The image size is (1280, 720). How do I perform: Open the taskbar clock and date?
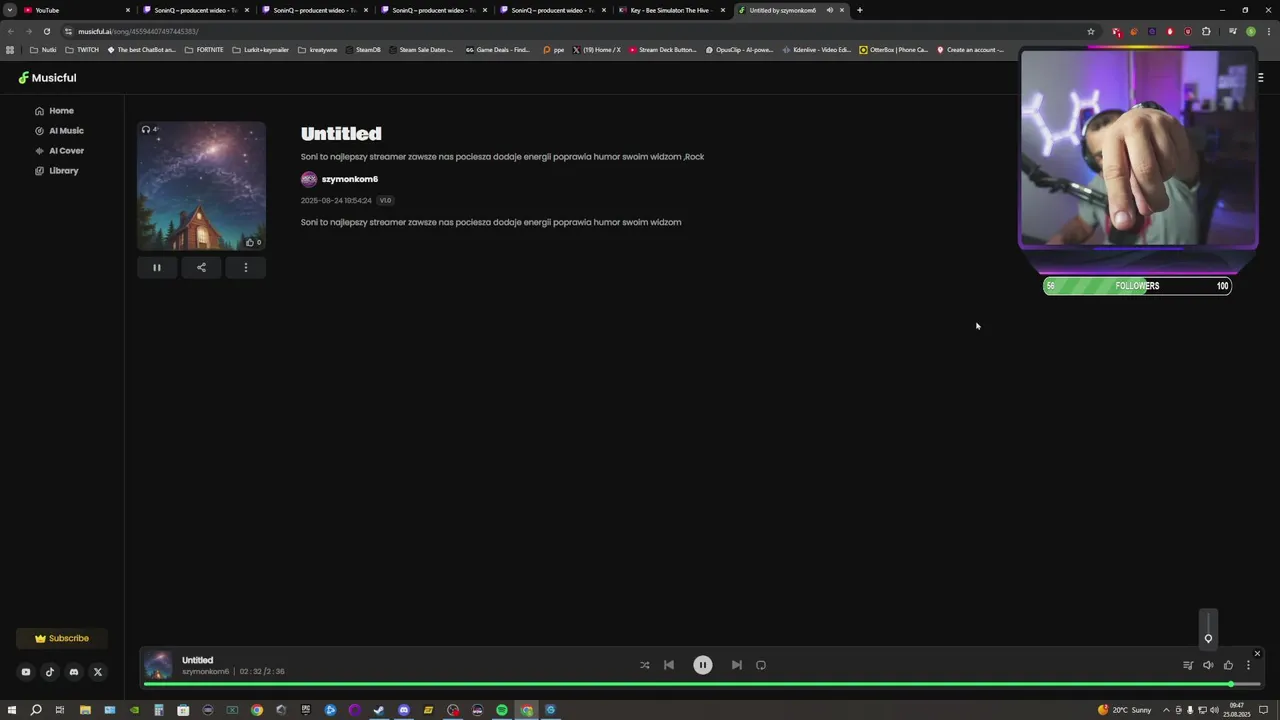pos(1236,710)
